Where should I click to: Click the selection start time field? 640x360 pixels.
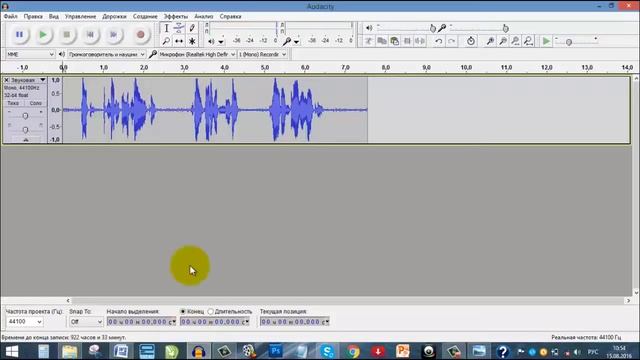tap(141, 322)
